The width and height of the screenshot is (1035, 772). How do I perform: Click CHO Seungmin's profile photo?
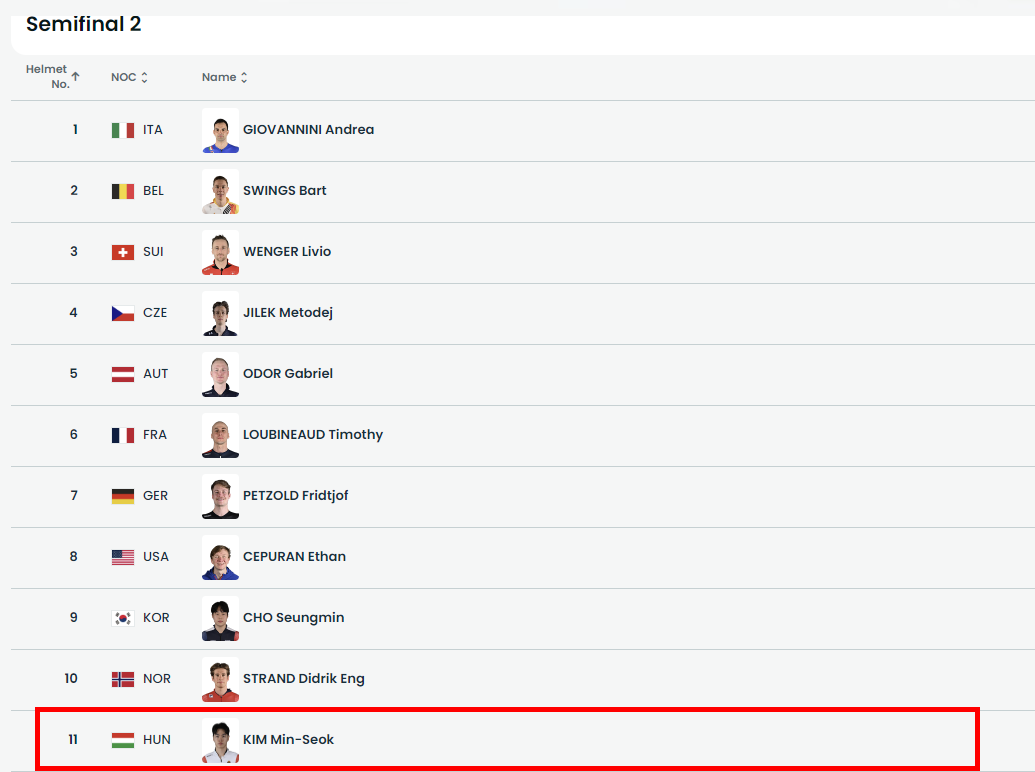(x=220, y=618)
